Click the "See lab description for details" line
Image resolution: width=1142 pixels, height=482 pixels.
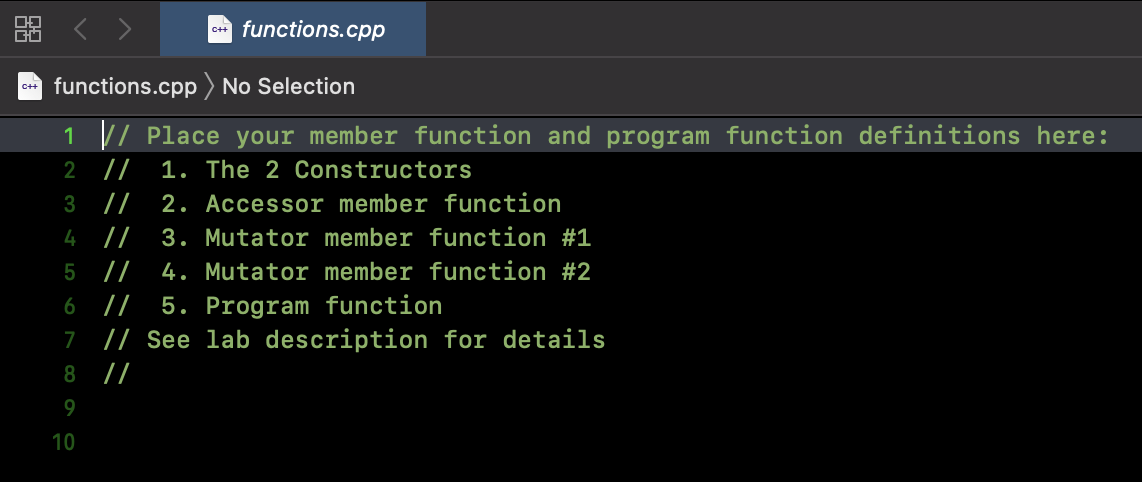pos(375,340)
